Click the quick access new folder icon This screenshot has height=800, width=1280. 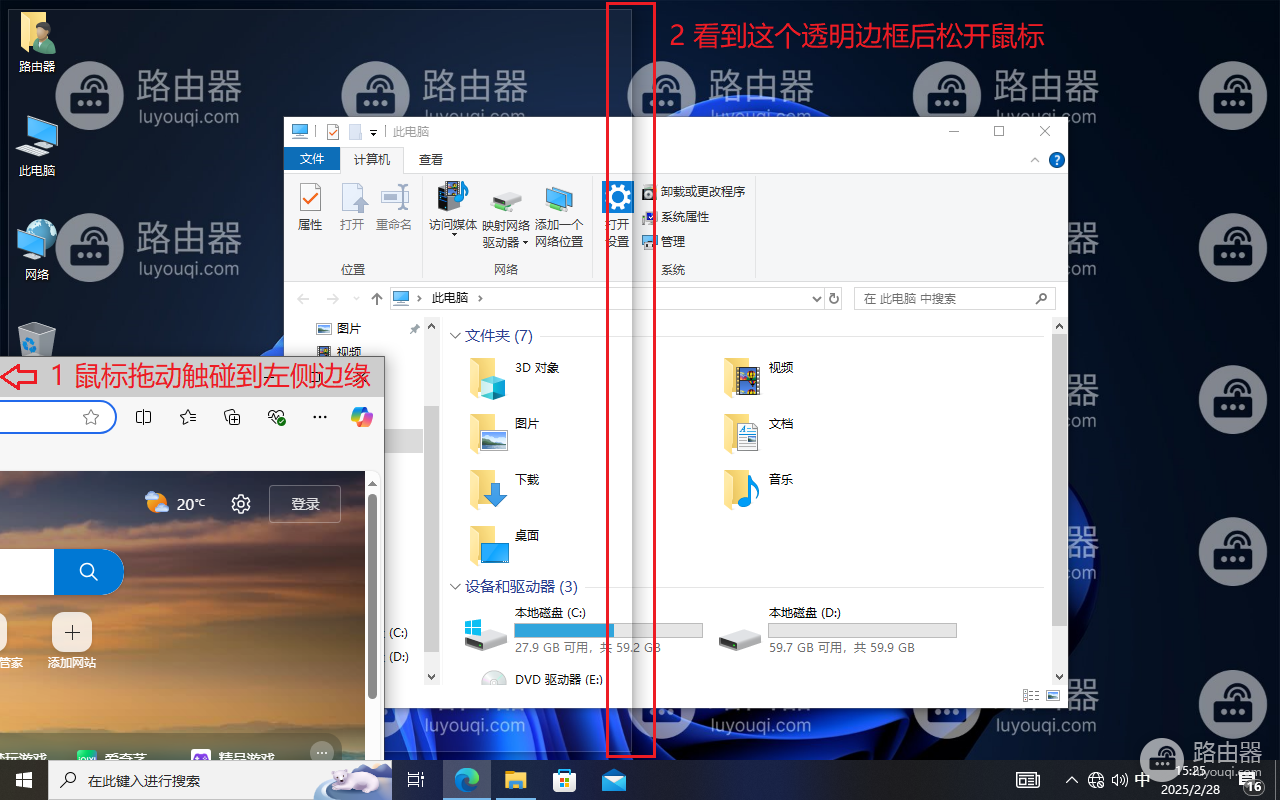355,131
